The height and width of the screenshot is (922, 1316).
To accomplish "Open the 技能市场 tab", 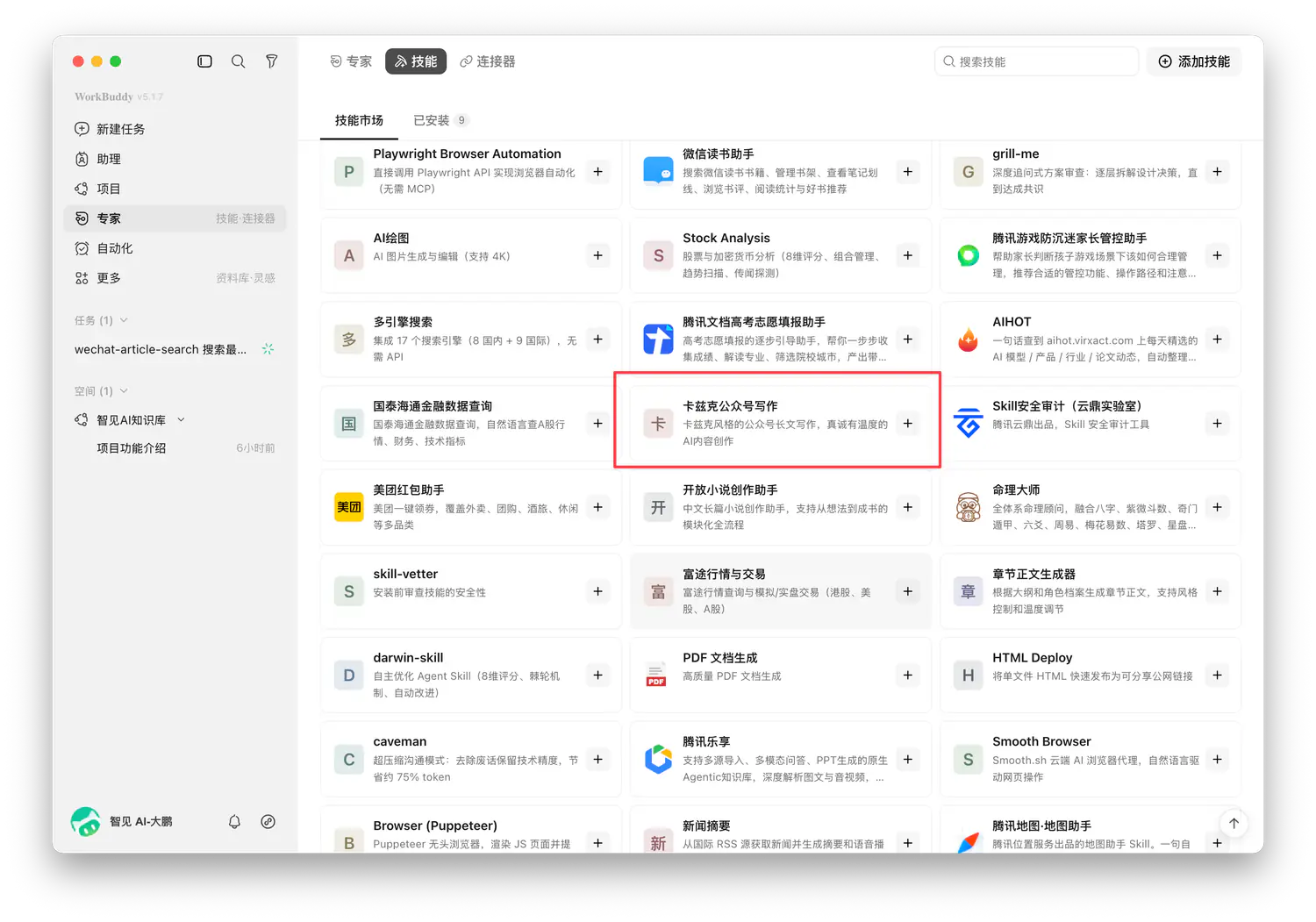I will 359,120.
